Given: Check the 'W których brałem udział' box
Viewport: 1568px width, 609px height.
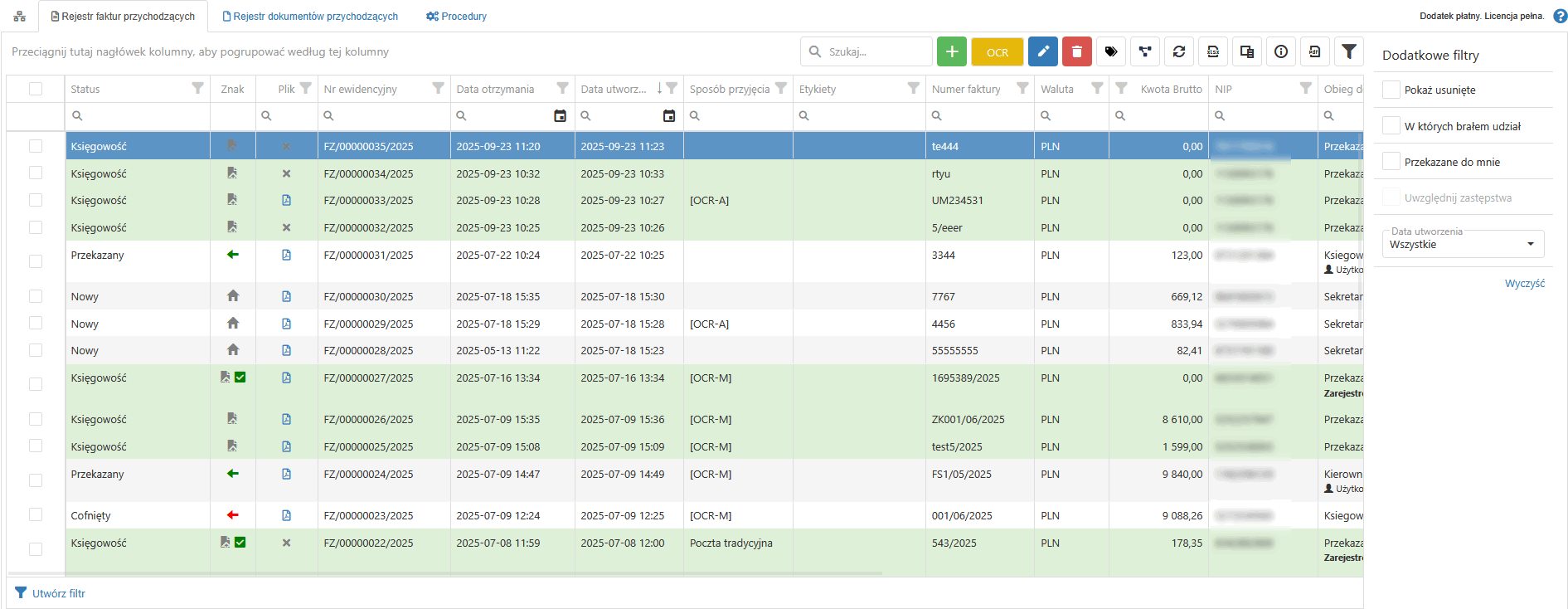Looking at the screenshot, I should click(x=1391, y=126).
